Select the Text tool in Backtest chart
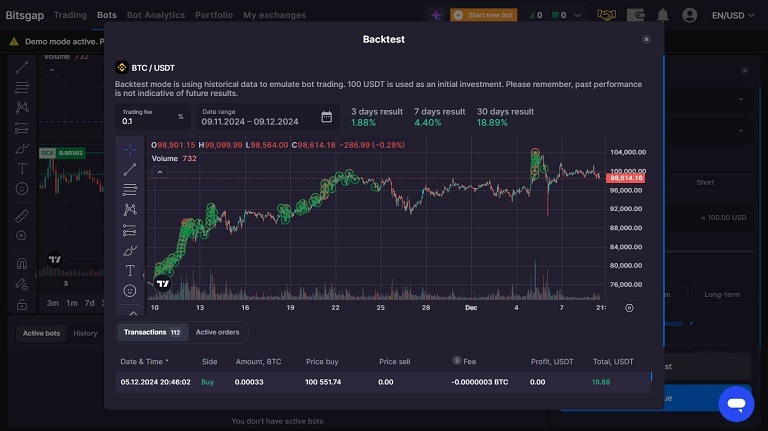The image size is (768, 431). click(130, 271)
